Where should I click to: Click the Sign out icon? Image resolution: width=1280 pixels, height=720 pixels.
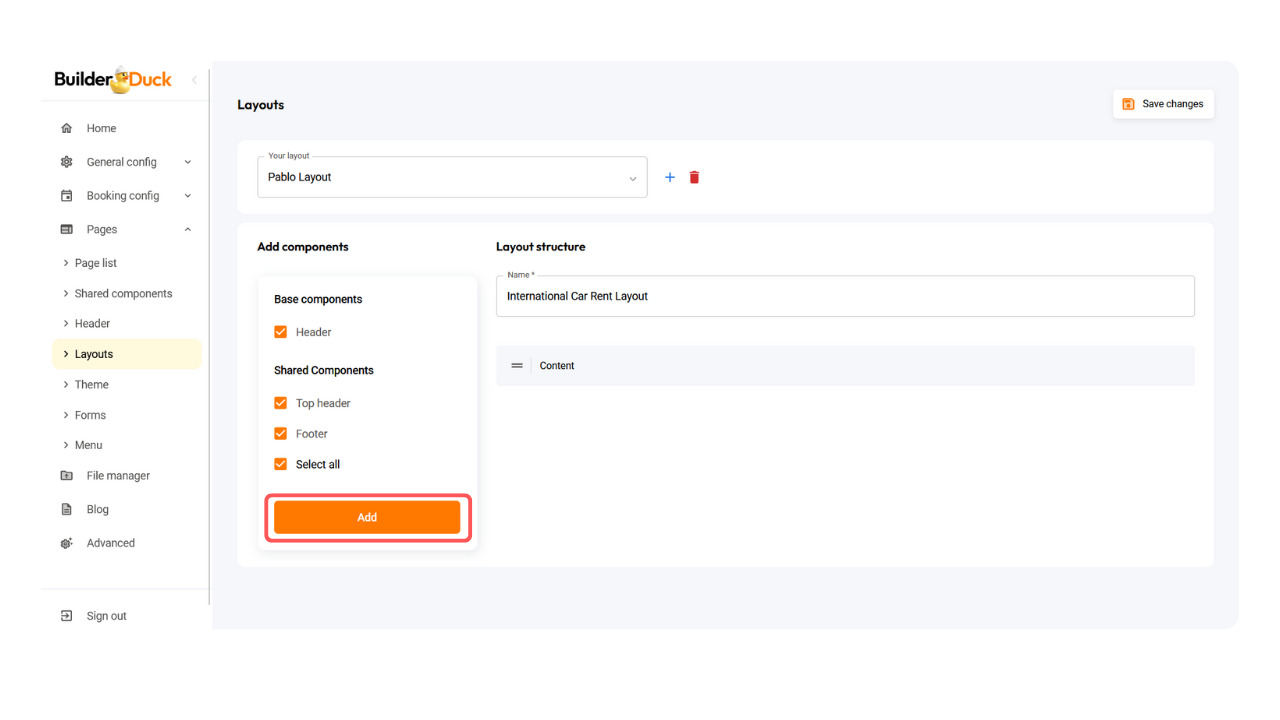pos(67,616)
